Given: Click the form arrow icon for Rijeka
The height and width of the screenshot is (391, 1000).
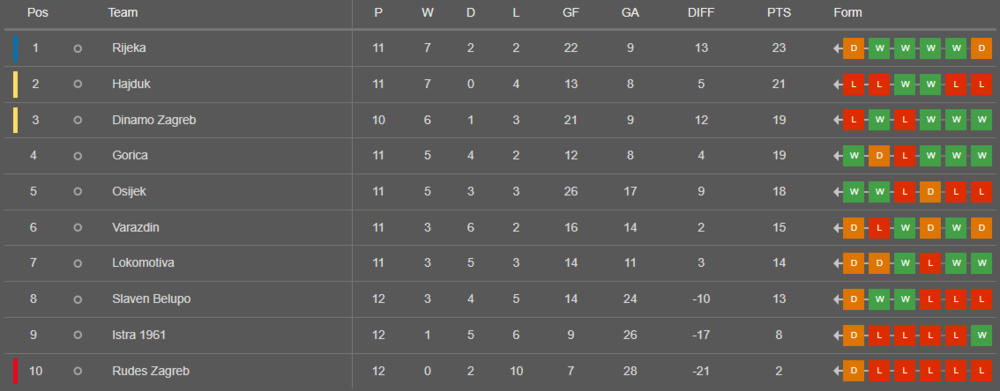Looking at the screenshot, I should [x=837, y=48].
